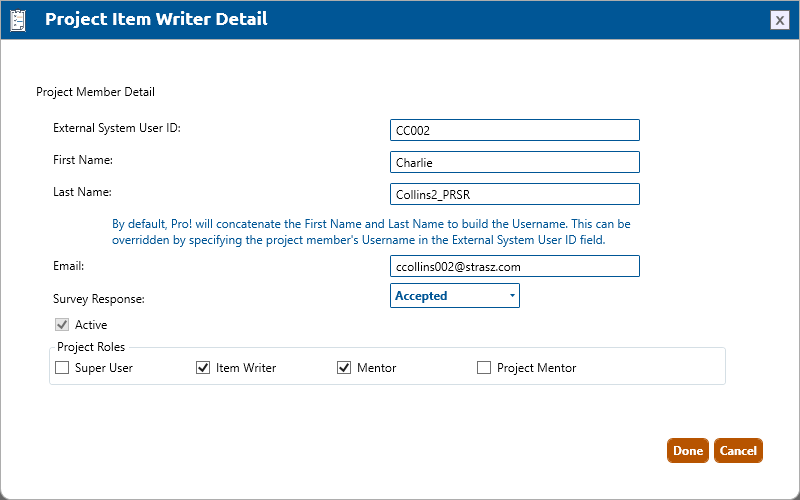Click the External System User ID field

click(514, 130)
